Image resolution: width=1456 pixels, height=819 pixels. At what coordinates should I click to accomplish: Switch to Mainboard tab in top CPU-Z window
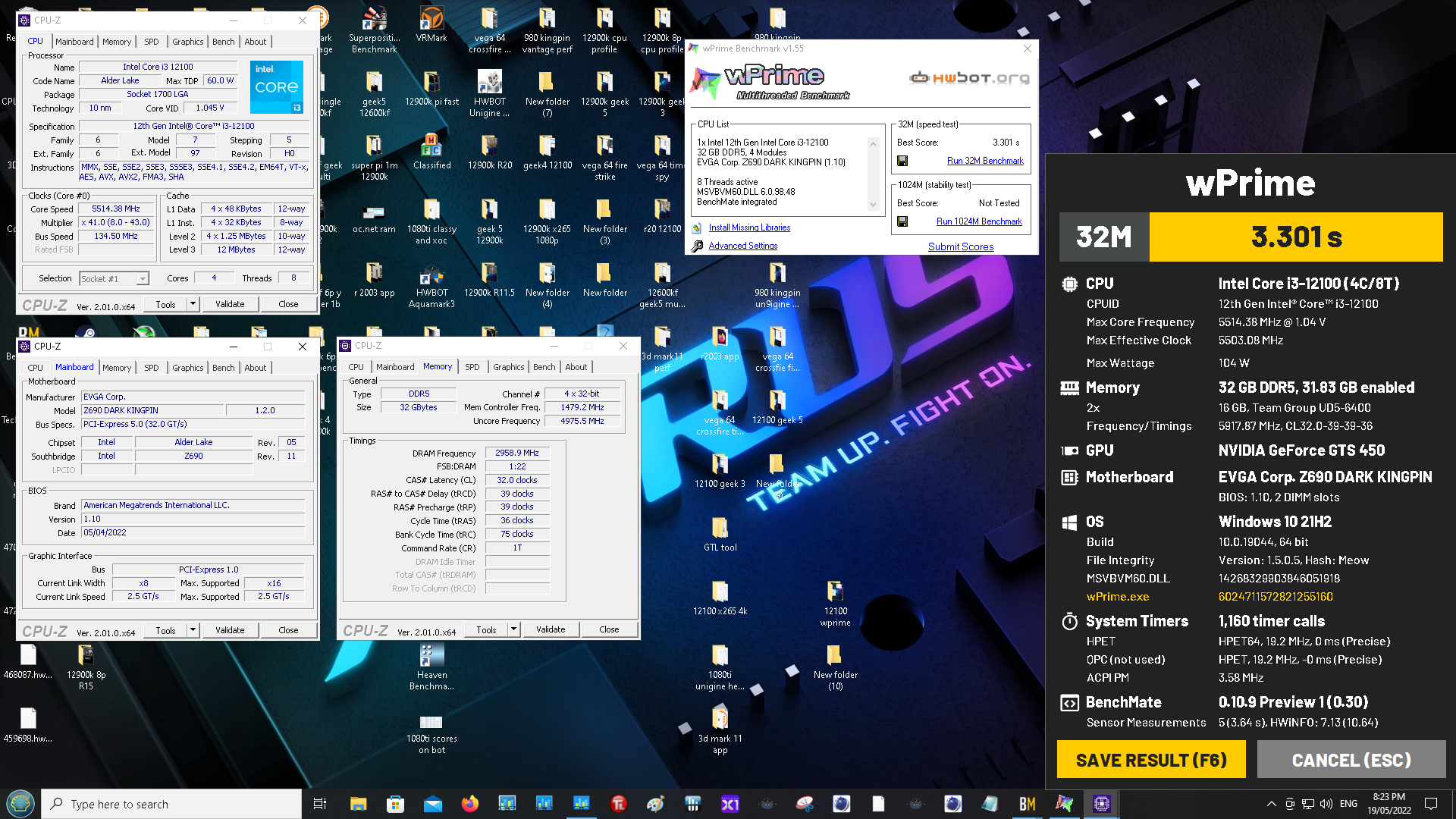tap(74, 42)
